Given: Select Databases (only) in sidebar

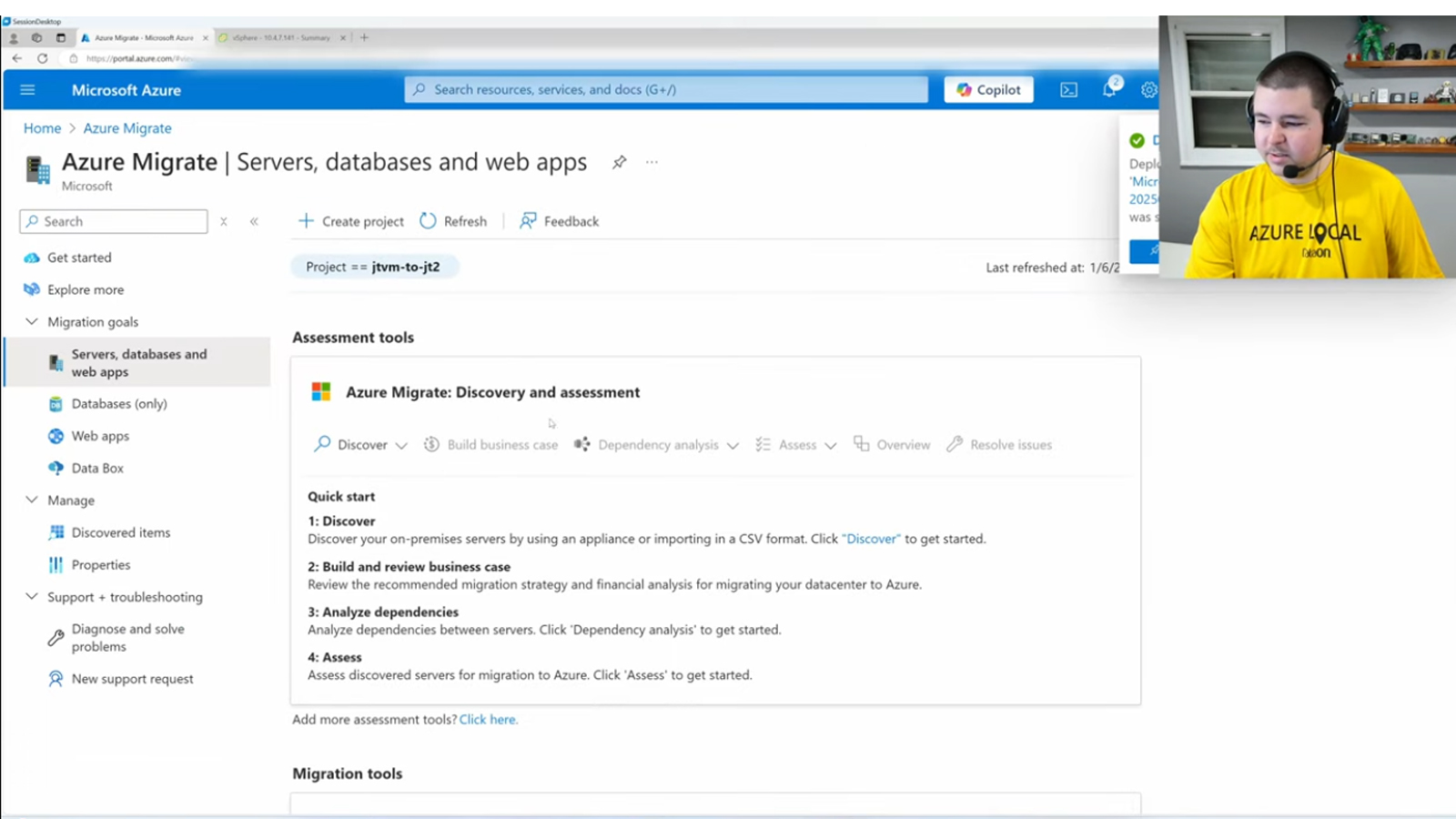Looking at the screenshot, I should point(119,404).
